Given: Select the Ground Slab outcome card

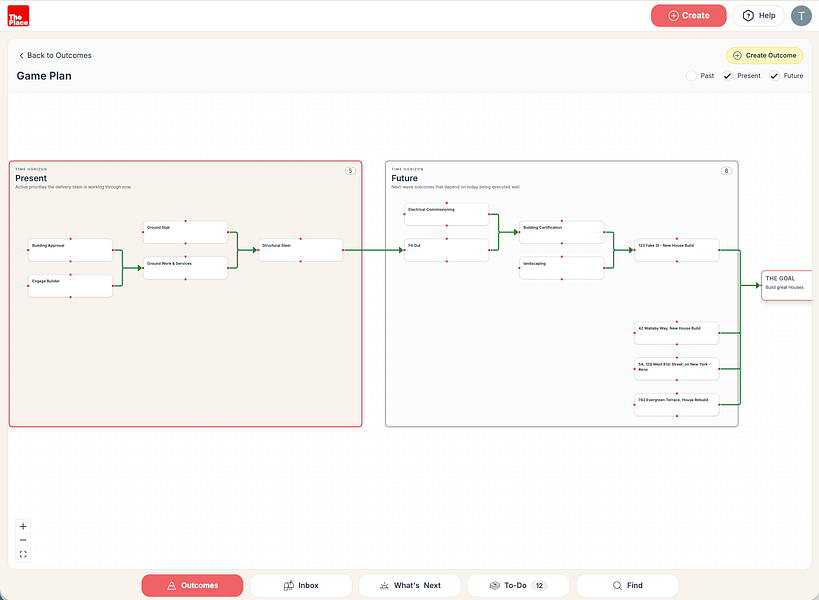Looking at the screenshot, I should click(185, 232).
